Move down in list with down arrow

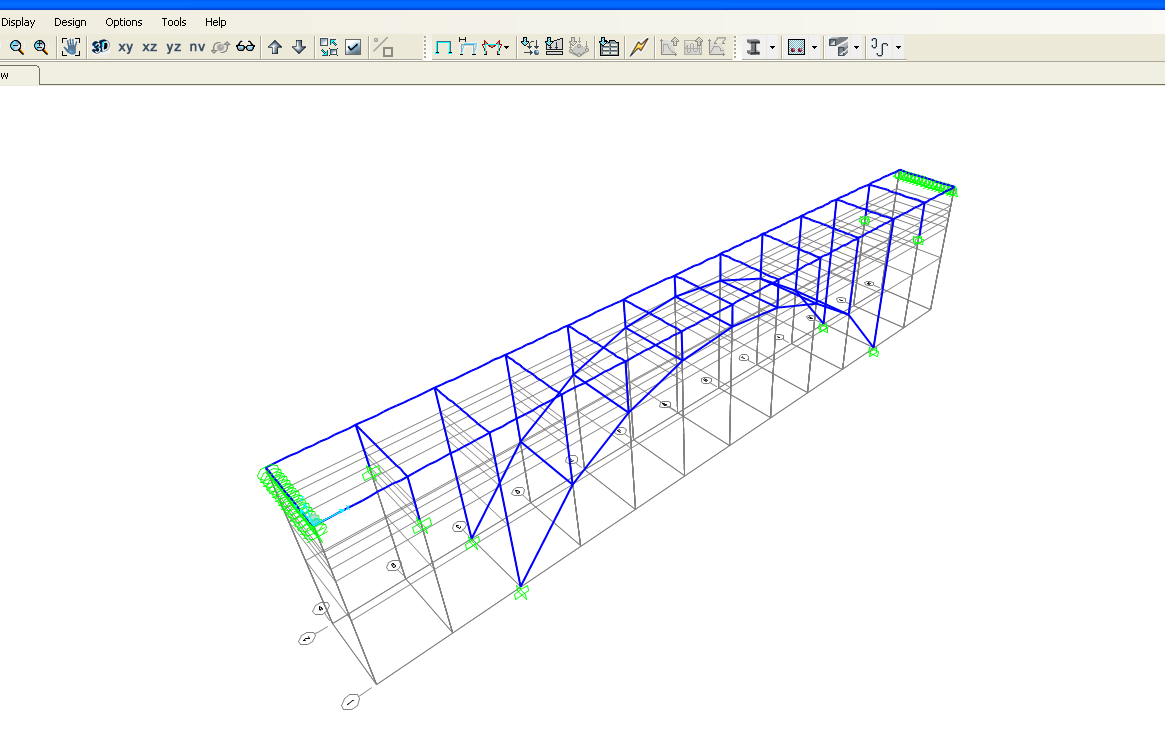click(298, 47)
